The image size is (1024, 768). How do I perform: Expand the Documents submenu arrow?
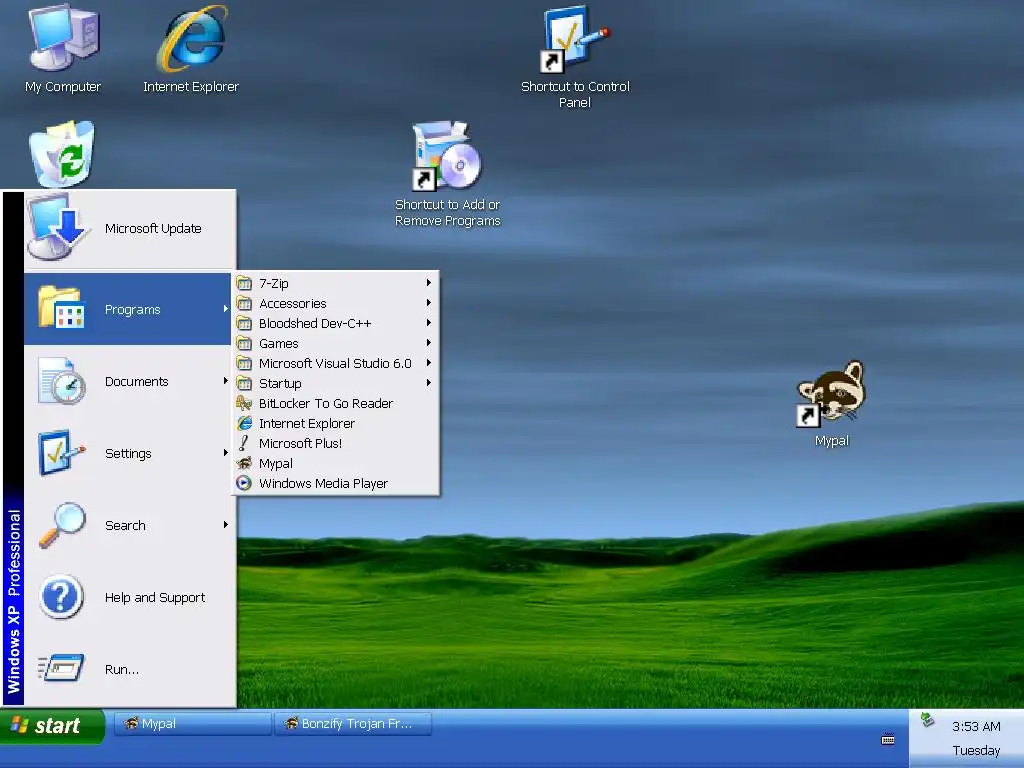pos(225,381)
